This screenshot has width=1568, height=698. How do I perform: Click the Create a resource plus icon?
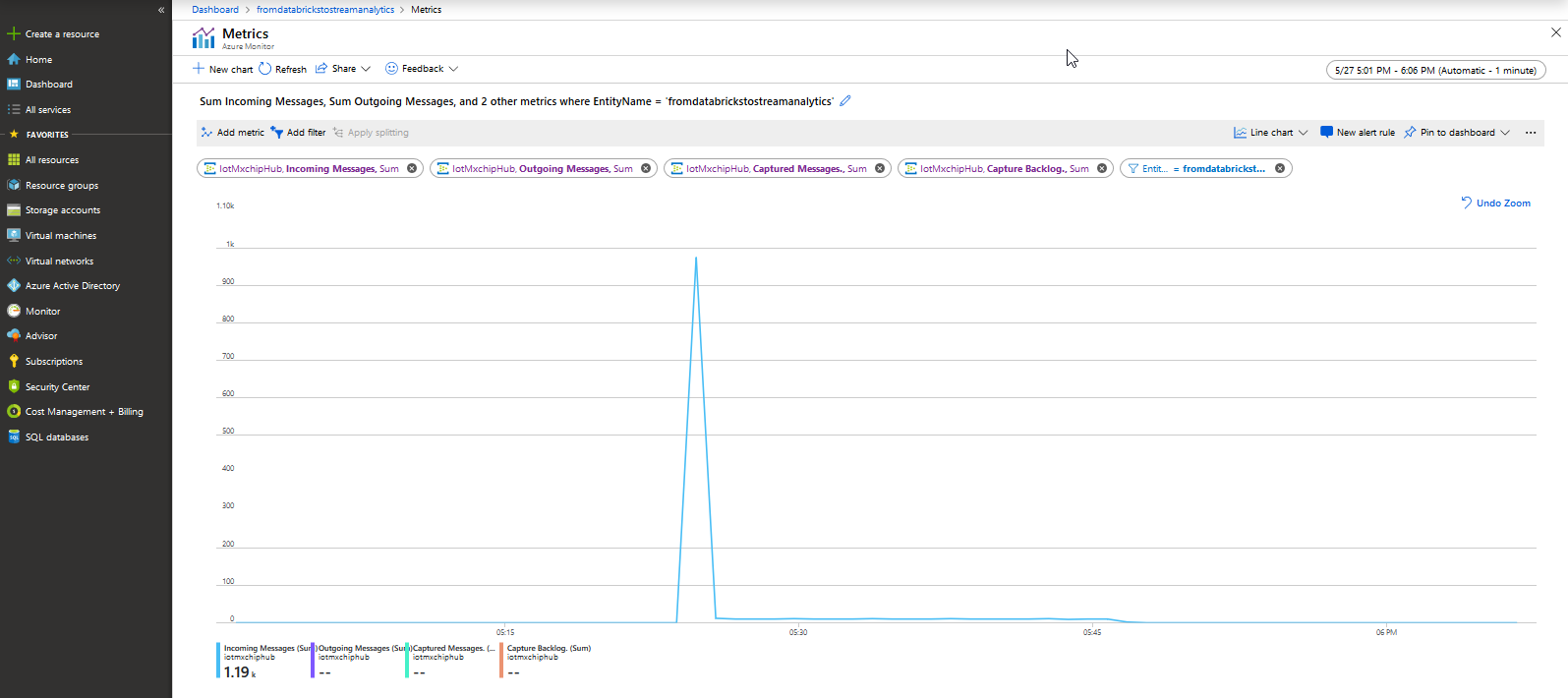(x=14, y=33)
